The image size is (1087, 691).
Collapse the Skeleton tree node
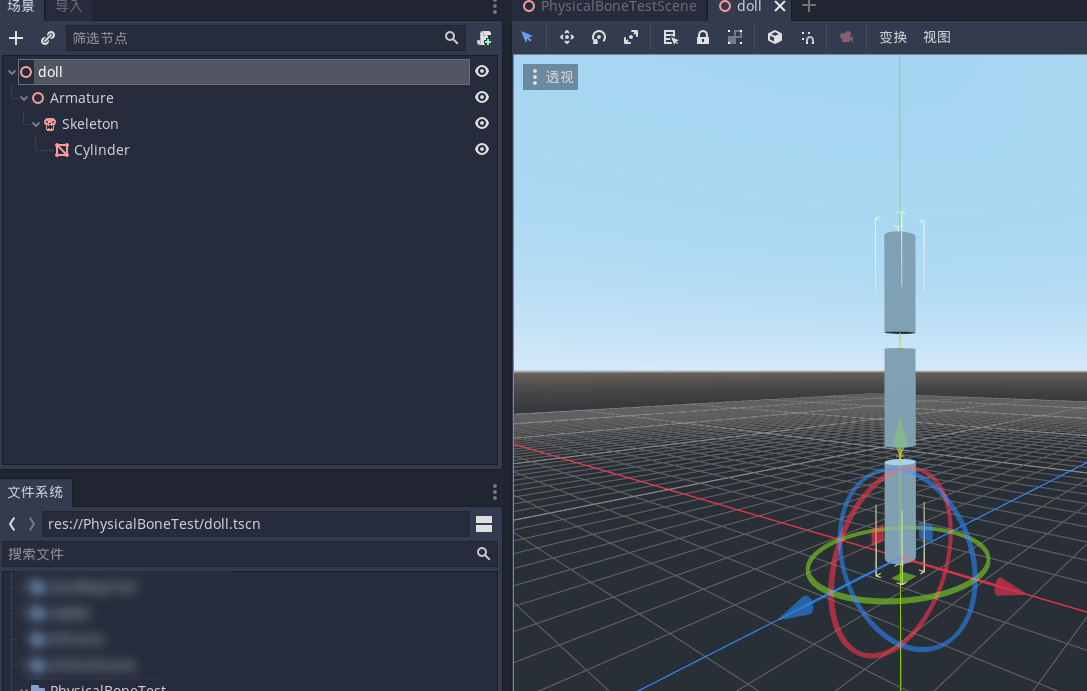pyautogui.click(x=35, y=124)
